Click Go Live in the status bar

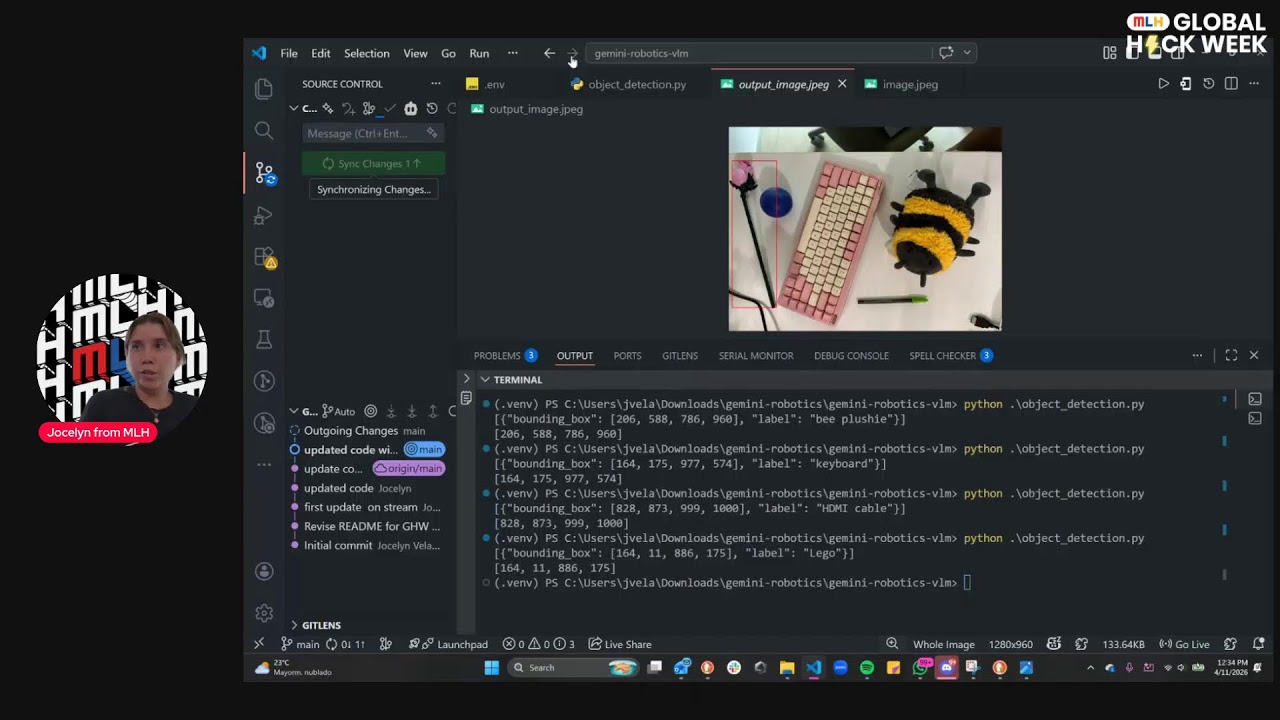click(1184, 644)
